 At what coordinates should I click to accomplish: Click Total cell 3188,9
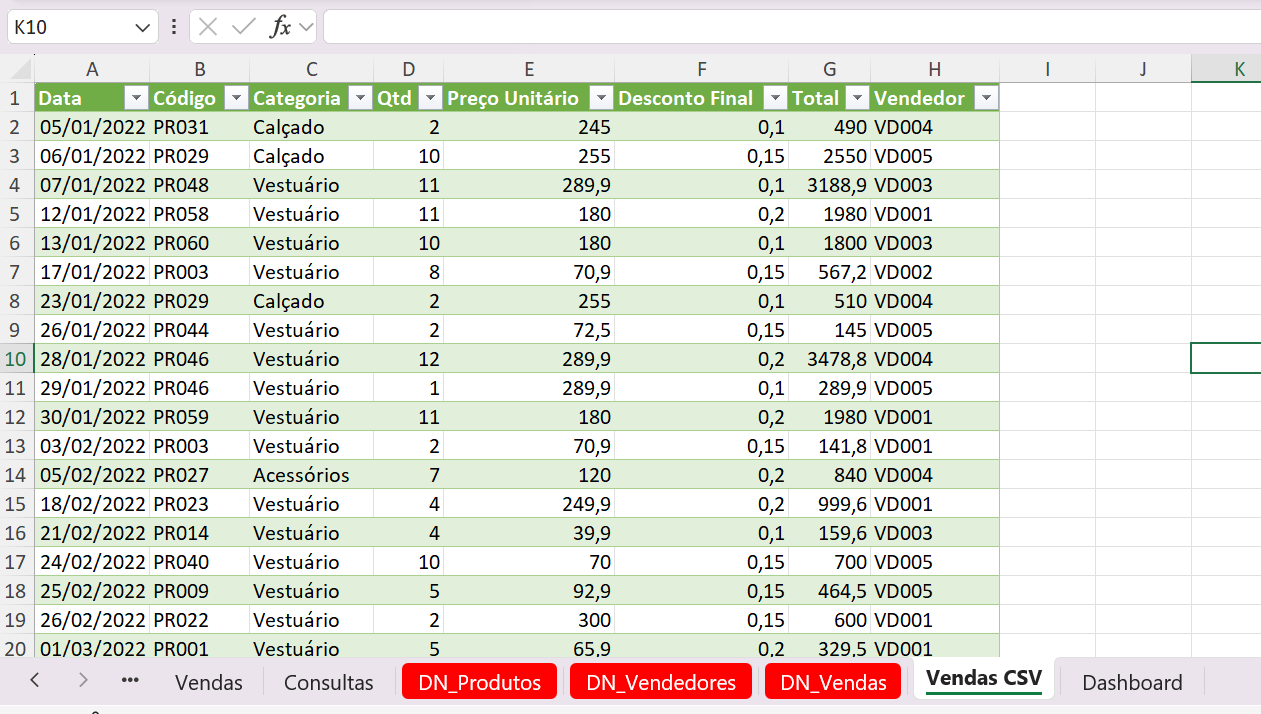(x=829, y=185)
